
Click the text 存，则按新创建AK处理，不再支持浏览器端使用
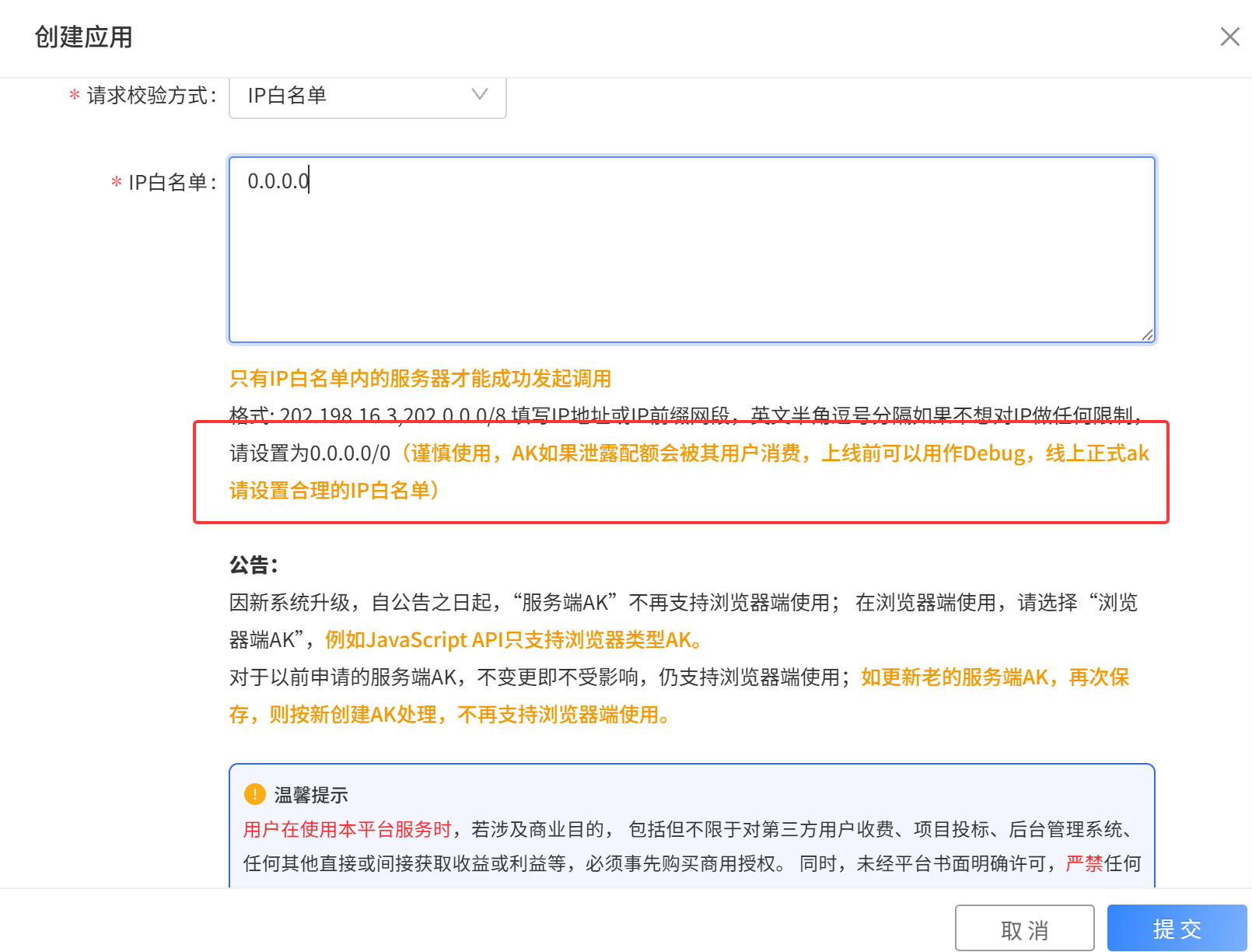click(449, 715)
